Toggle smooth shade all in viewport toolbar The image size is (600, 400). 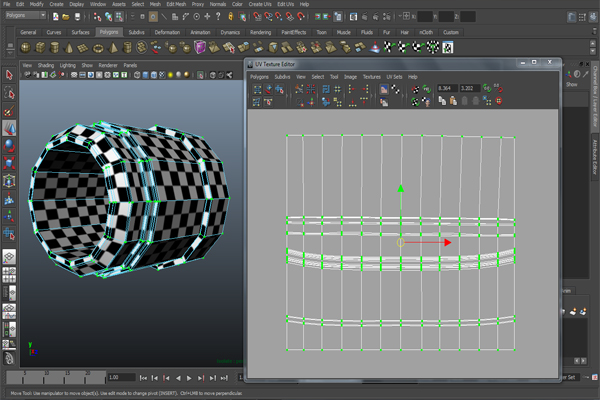pos(145,75)
